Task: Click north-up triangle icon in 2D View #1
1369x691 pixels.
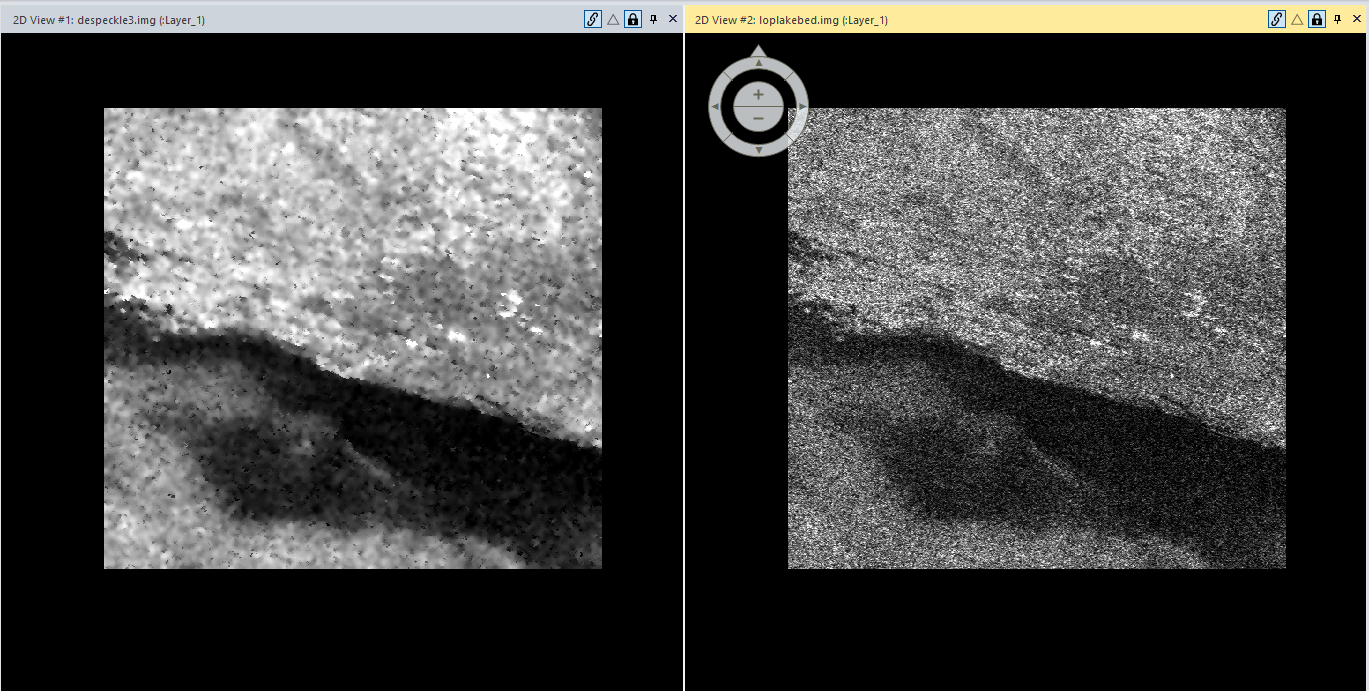Action: 613,19
